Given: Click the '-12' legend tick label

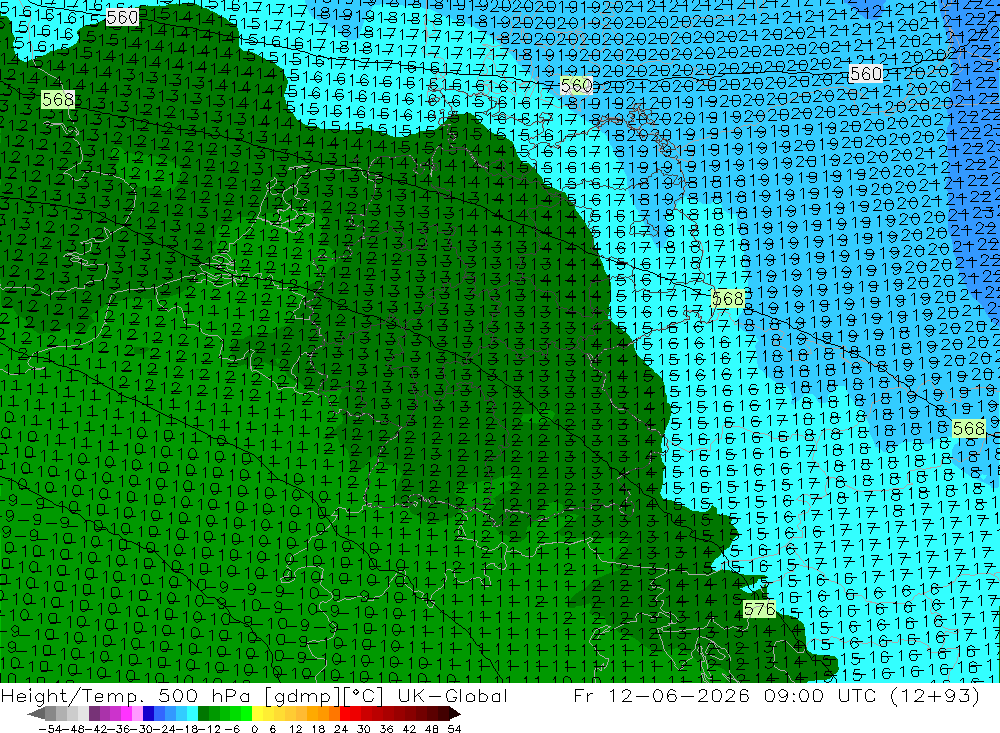Looking at the screenshot, I should 209,729.
